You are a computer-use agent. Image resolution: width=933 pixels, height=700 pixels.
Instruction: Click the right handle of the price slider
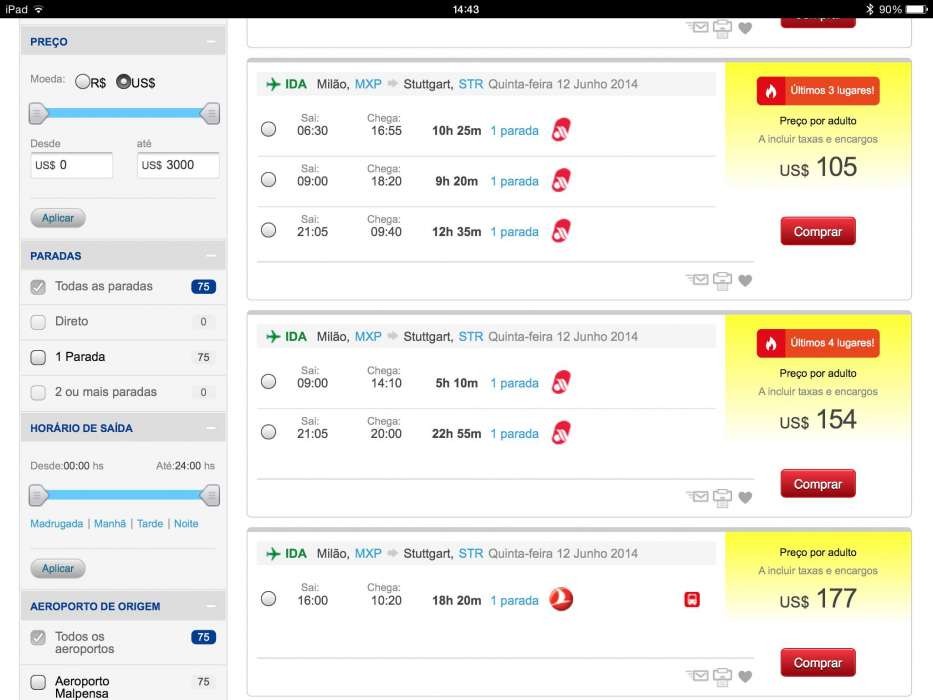[210, 114]
